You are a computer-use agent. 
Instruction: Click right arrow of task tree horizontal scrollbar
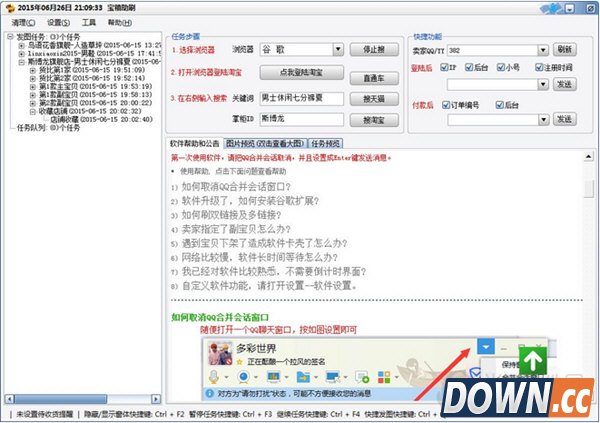[156, 399]
